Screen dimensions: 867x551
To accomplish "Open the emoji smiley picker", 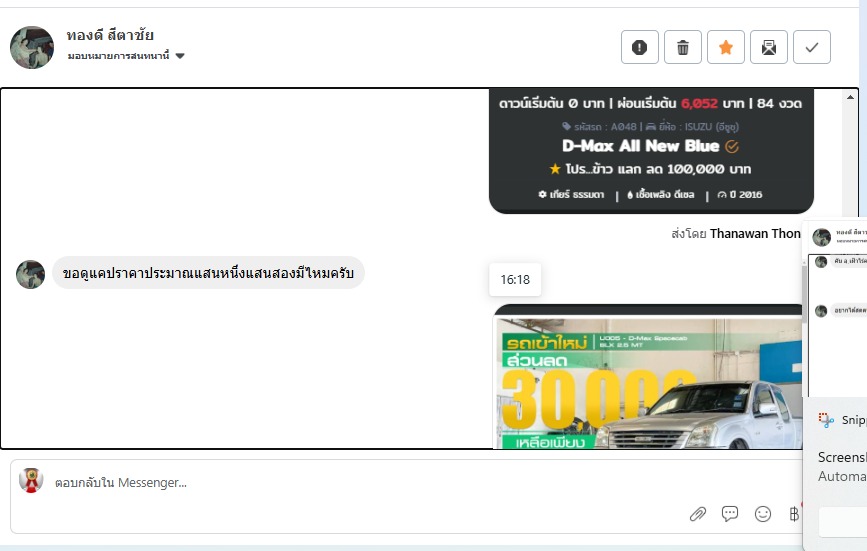I will (x=762, y=514).
